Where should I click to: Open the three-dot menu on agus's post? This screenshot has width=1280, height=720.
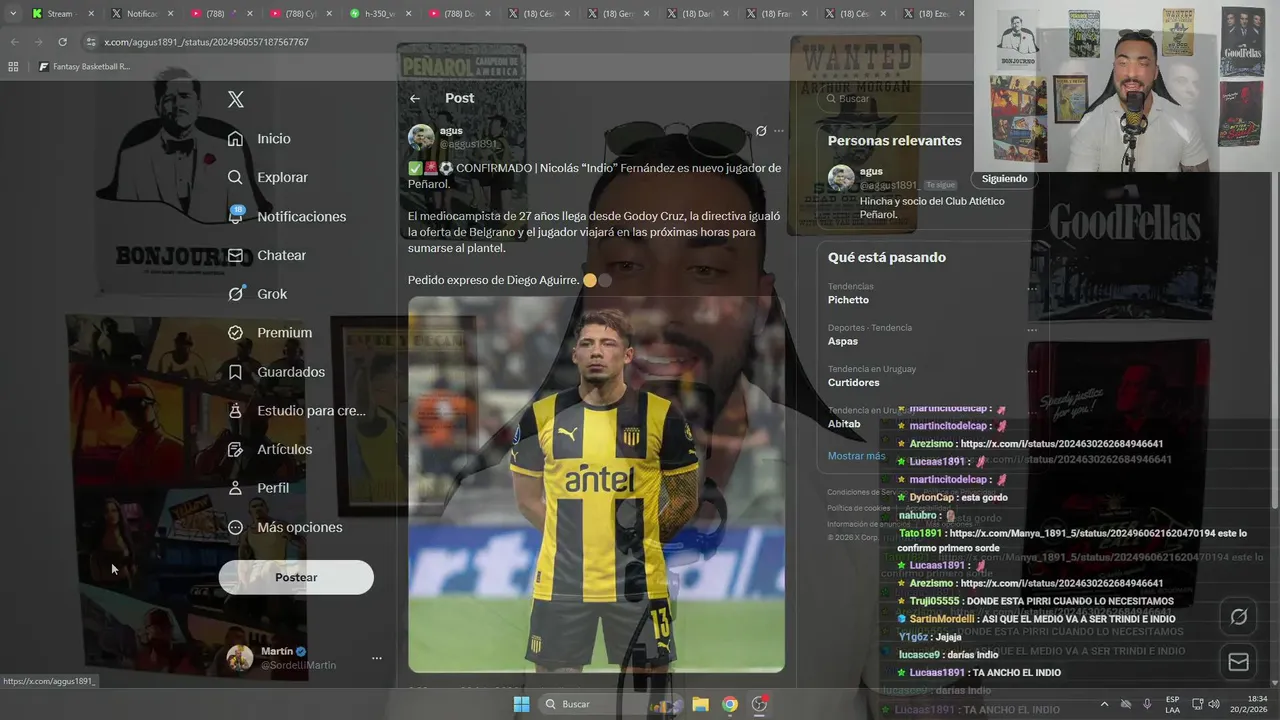coord(779,131)
